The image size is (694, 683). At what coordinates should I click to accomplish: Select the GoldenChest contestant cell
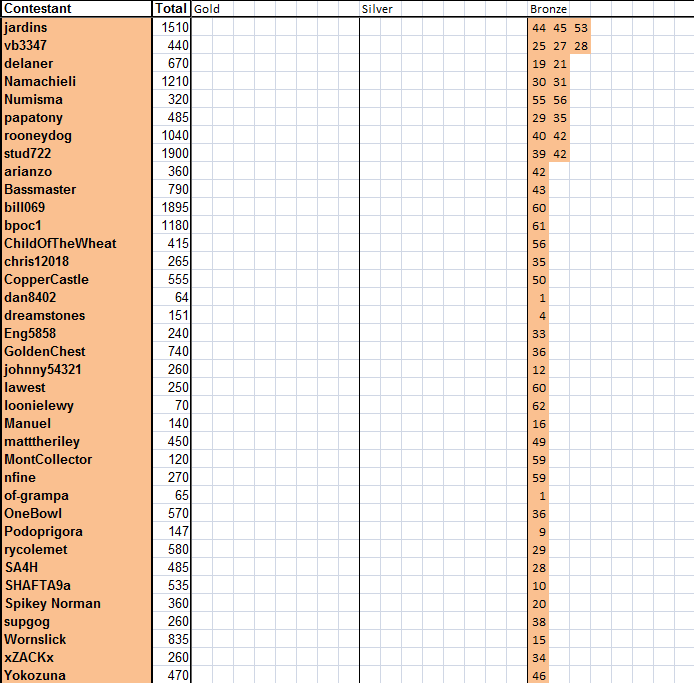coord(77,351)
